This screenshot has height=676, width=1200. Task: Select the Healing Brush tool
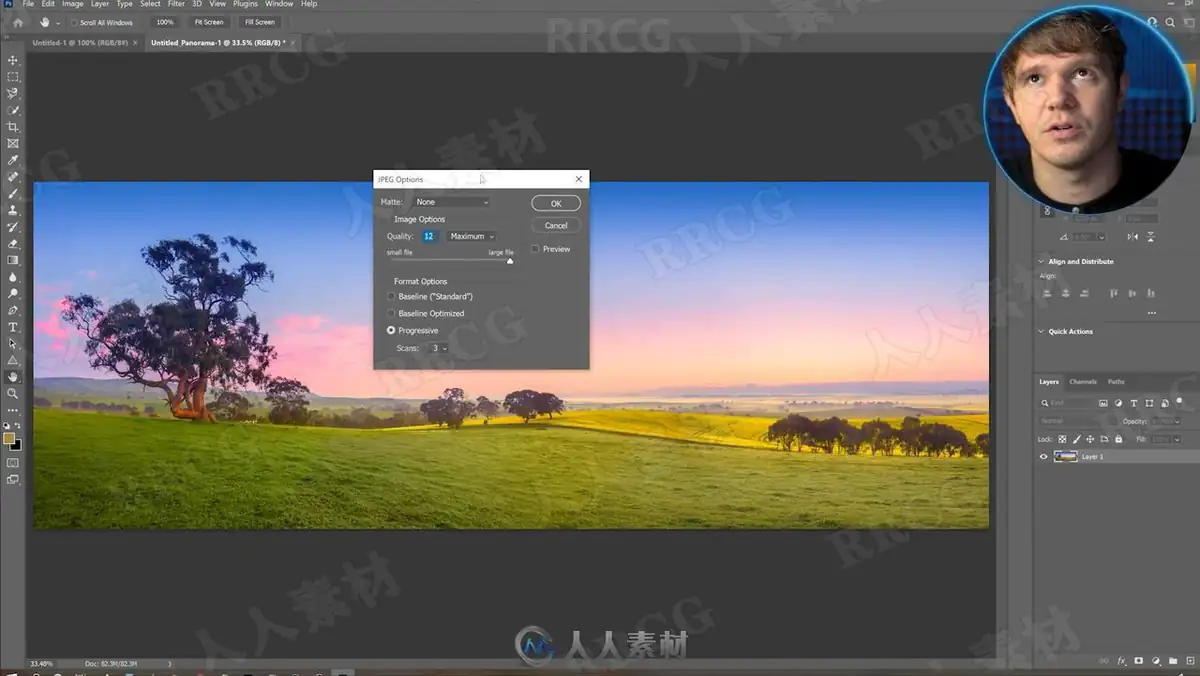(x=13, y=177)
